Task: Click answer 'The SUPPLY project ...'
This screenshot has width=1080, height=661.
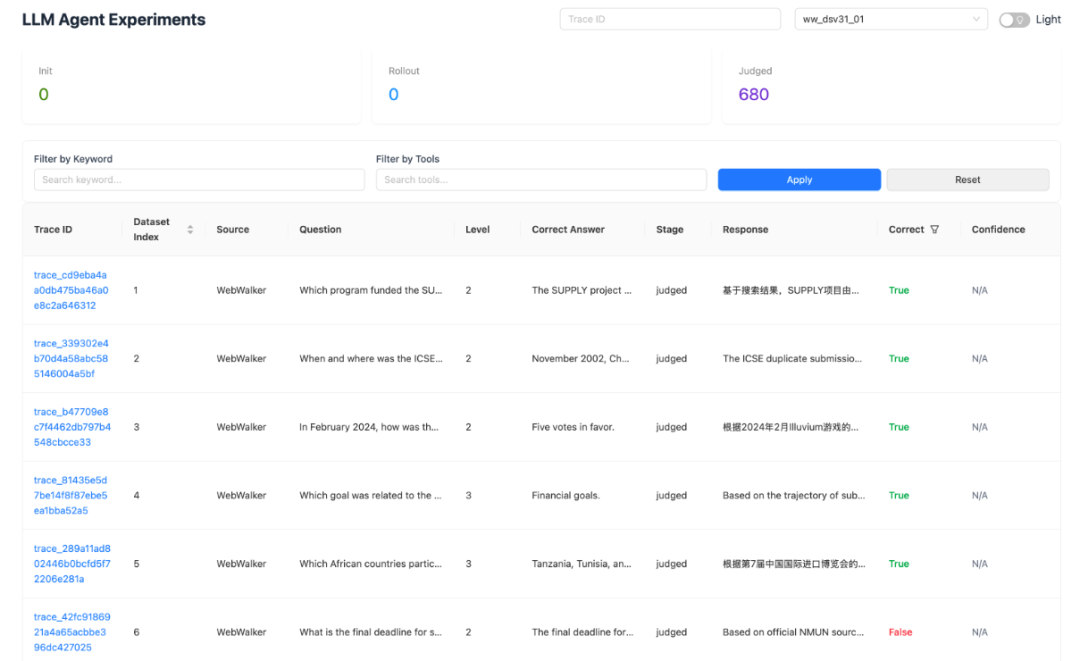Action: coord(581,290)
